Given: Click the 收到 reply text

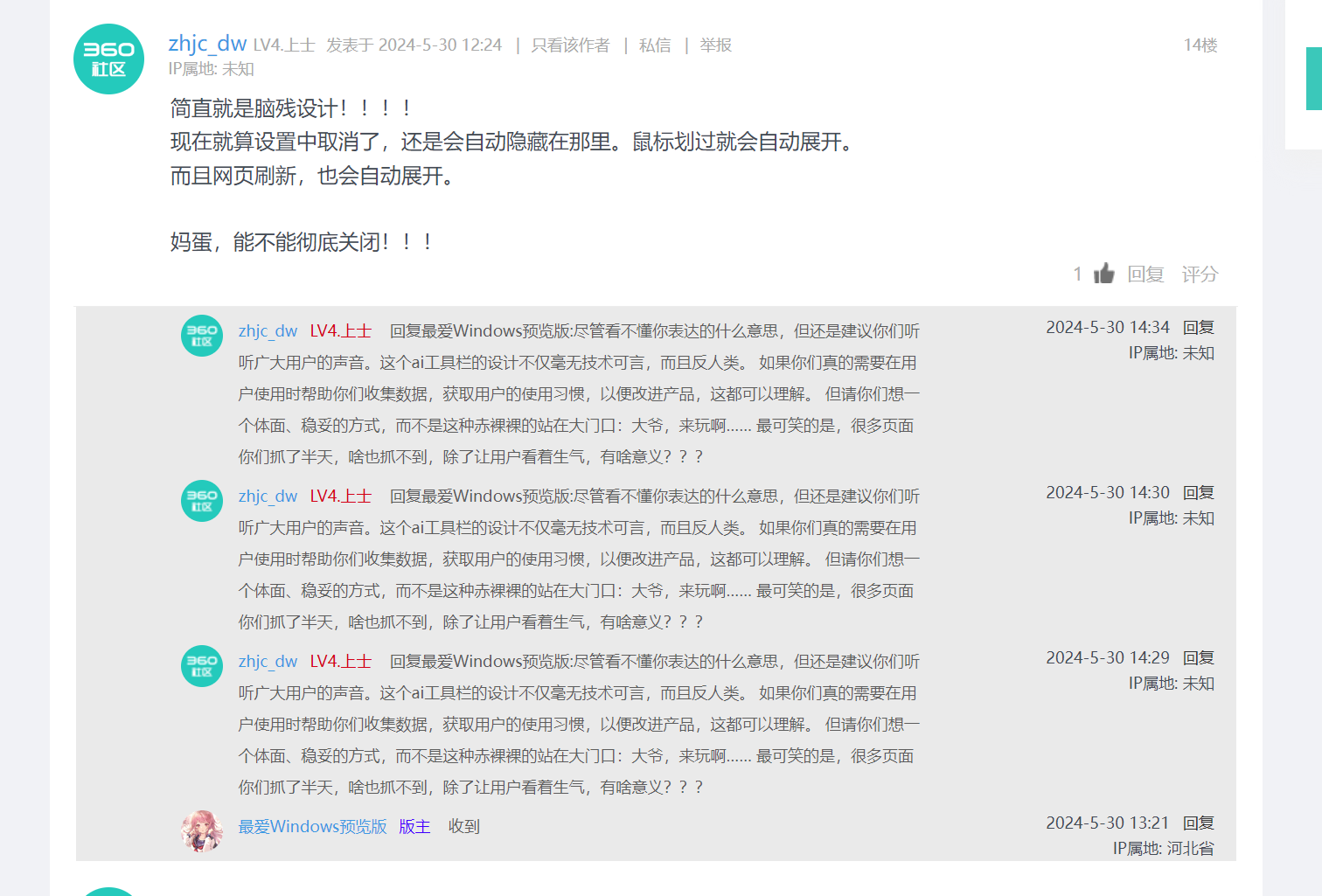Looking at the screenshot, I should 464,827.
